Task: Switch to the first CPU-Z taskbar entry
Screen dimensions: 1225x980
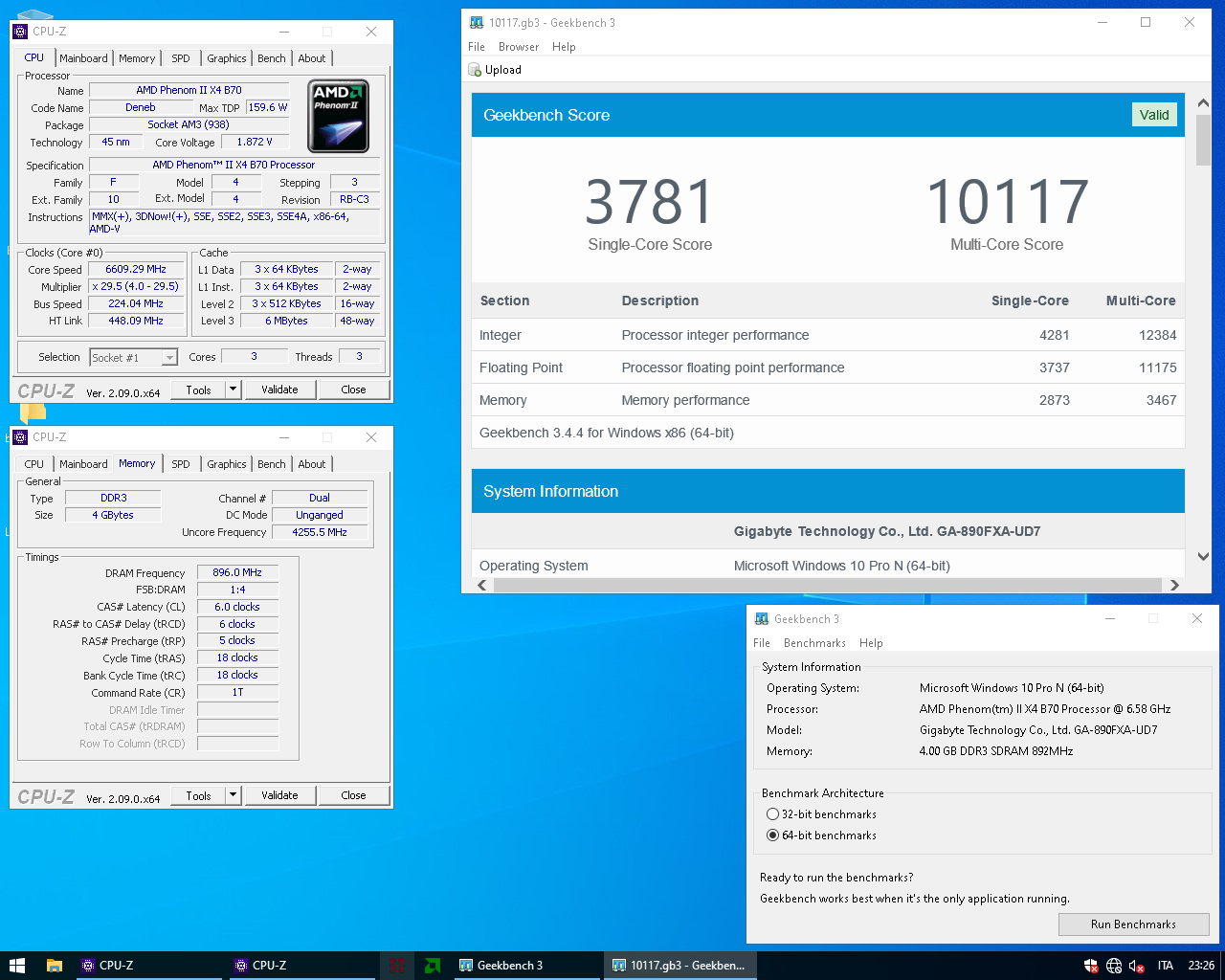Action: tap(148, 966)
